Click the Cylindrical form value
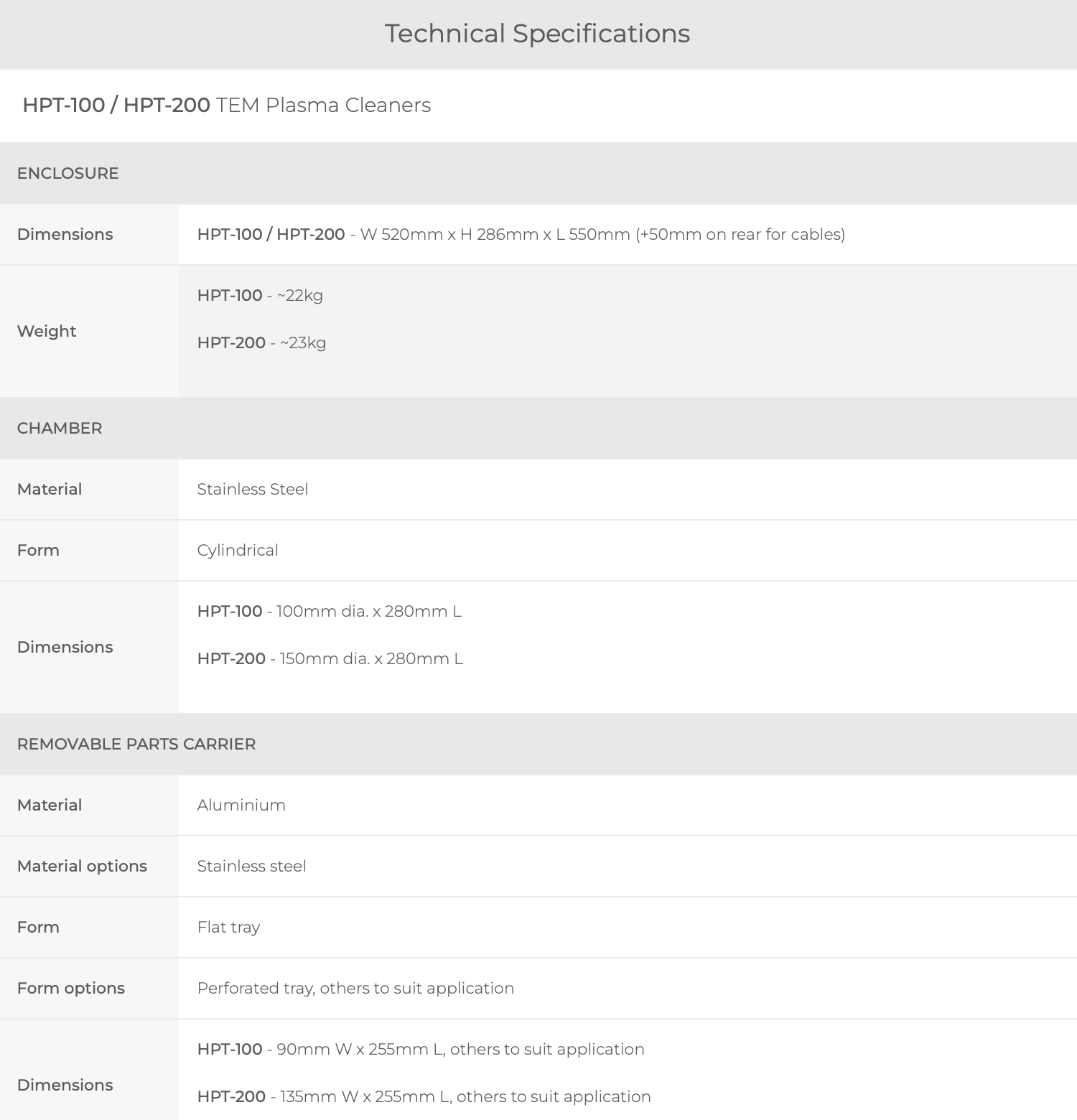This screenshot has height=1120, width=1077. [x=238, y=550]
